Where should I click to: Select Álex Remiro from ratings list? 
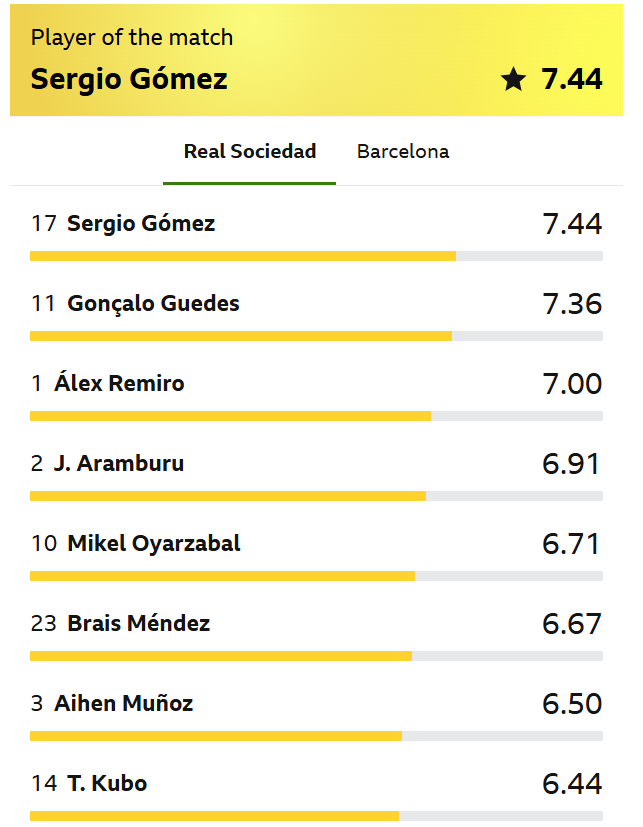(119, 383)
